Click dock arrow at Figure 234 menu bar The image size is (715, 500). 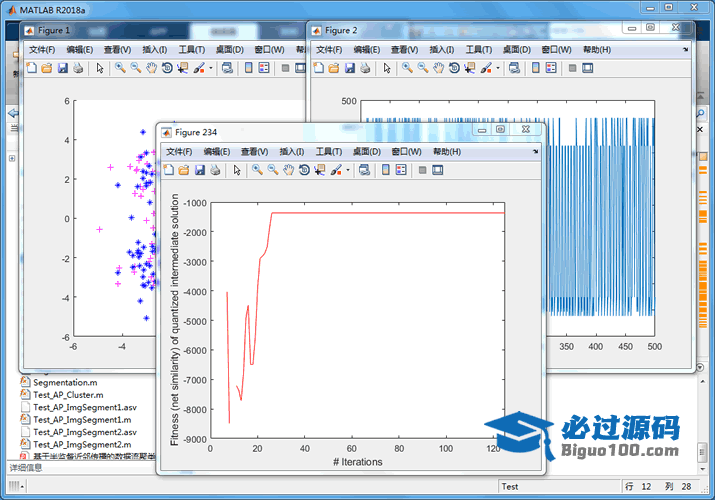(x=535, y=151)
